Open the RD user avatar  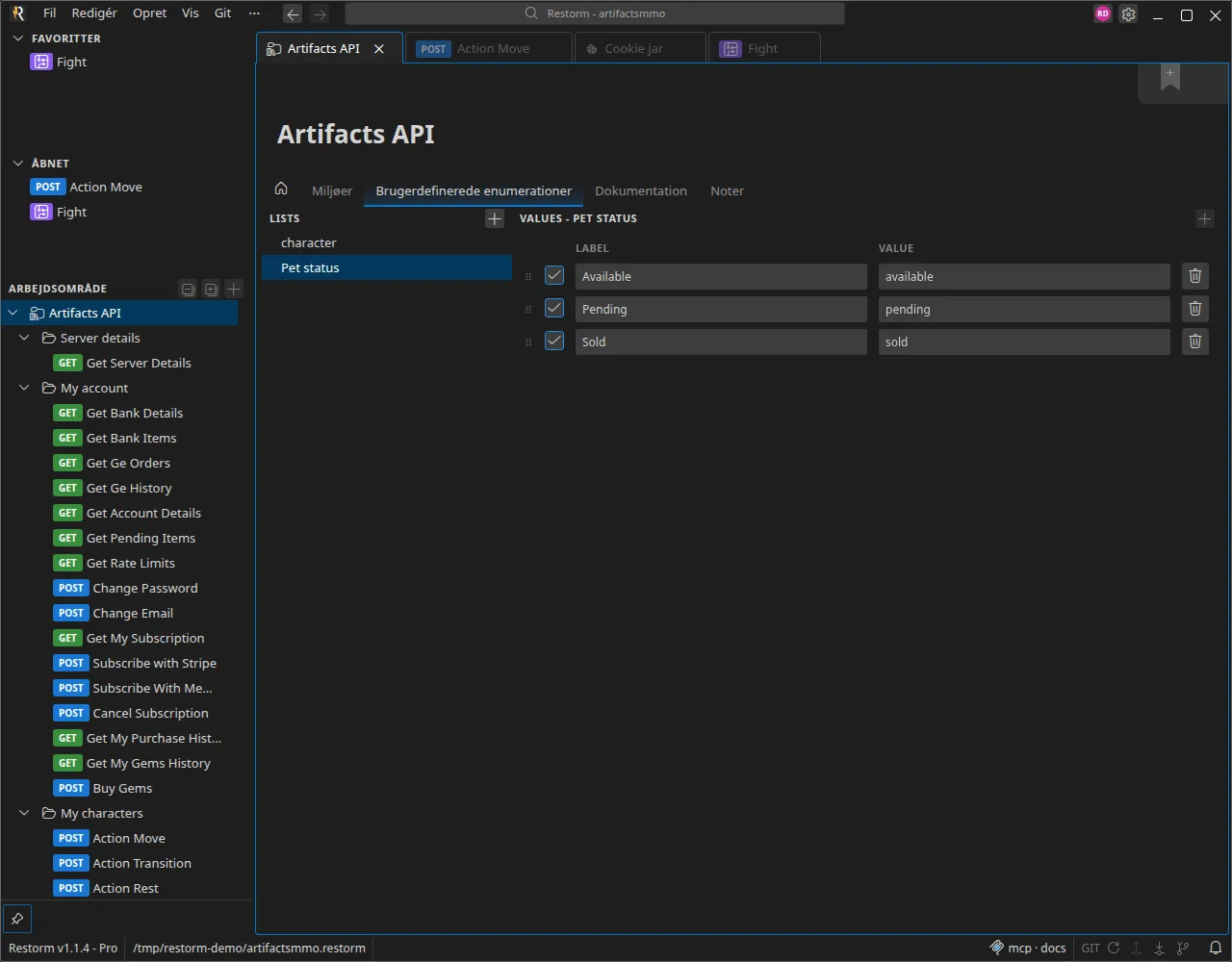click(1103, 13)
